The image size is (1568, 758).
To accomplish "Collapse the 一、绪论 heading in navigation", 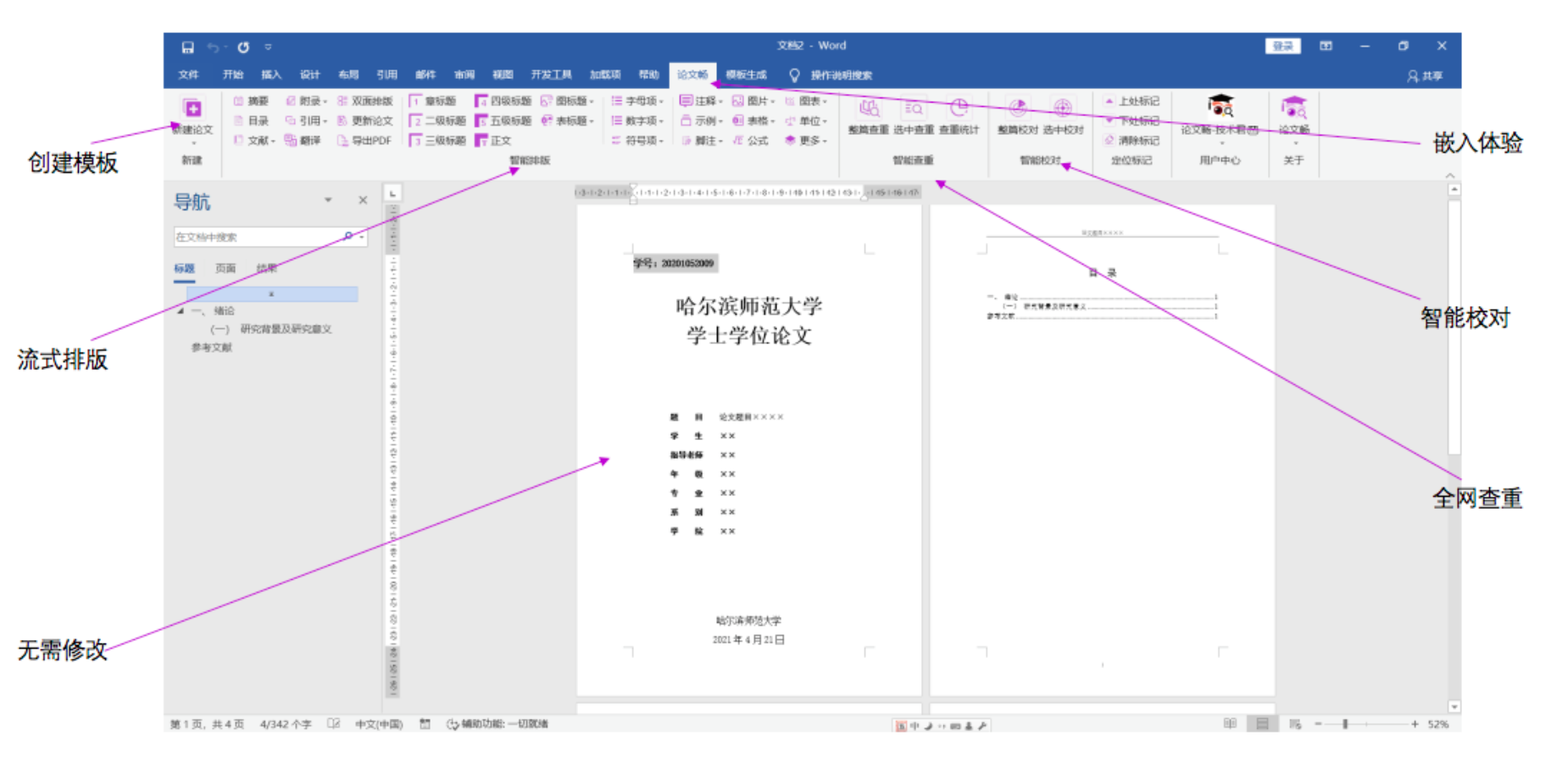I will tap(181, 311).
